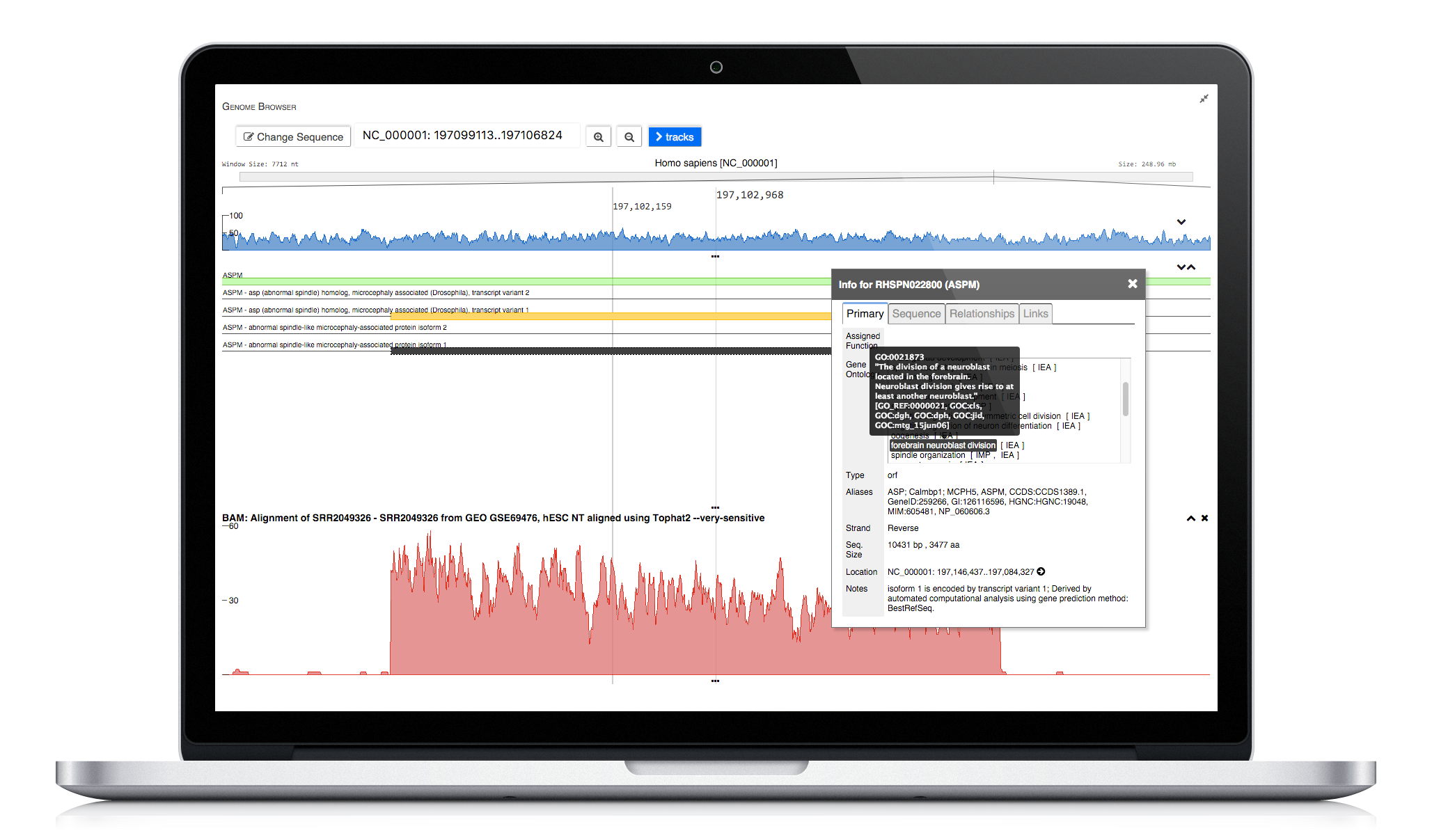Open the Change Sequence dialog
1432x840 pixels.
tap(293, 137)
